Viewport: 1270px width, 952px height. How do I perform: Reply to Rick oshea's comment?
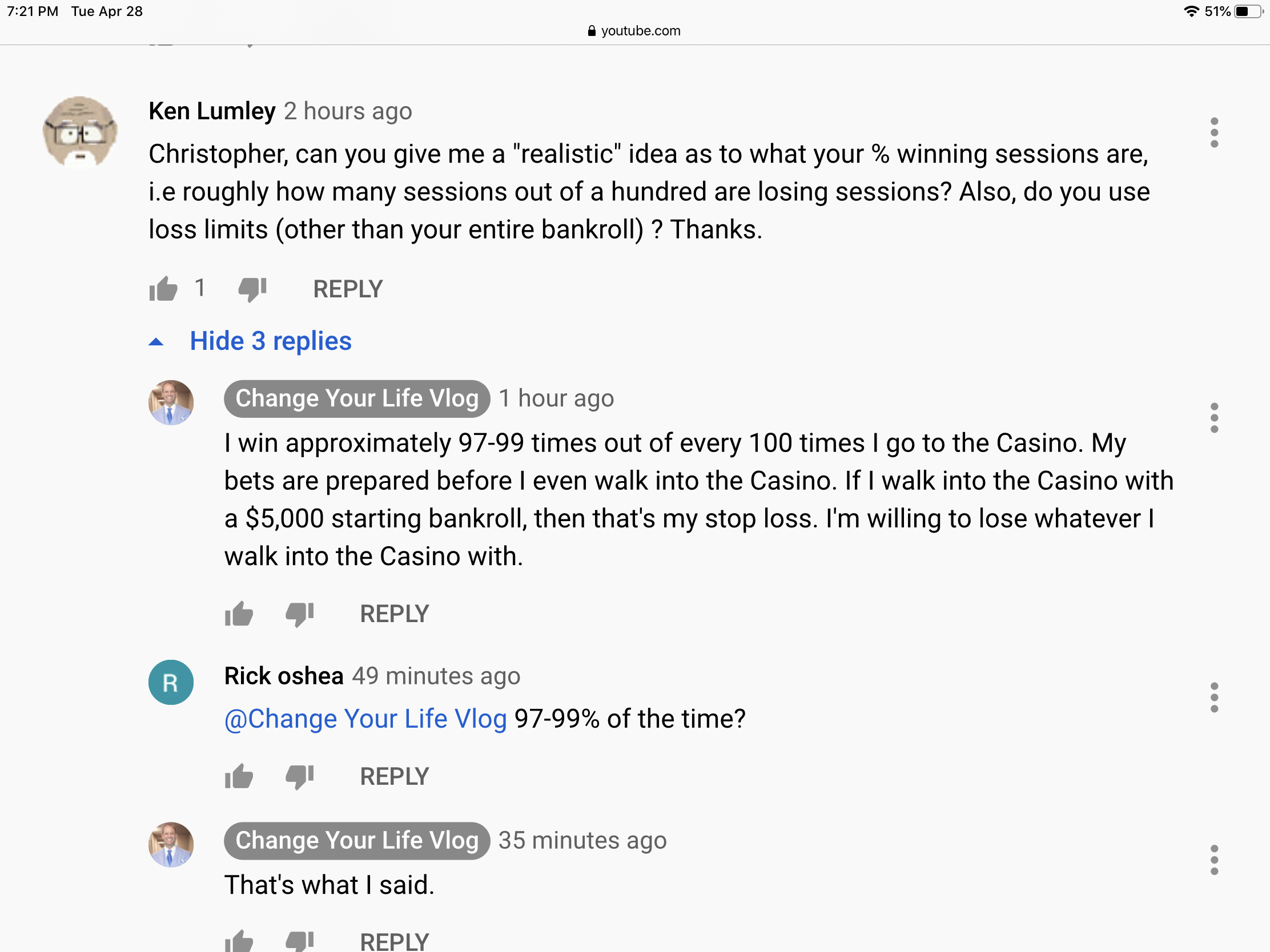395,777
